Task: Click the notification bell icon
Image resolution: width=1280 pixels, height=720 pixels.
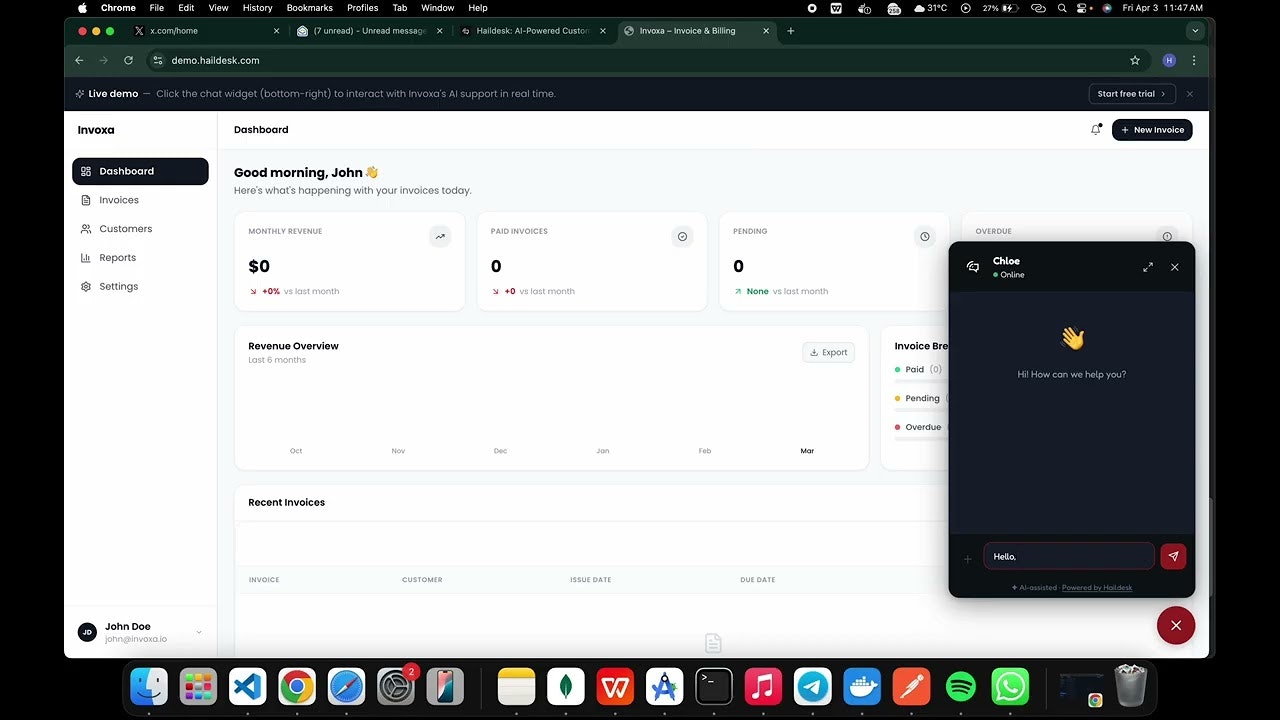Action: [x=1096, y=130]
